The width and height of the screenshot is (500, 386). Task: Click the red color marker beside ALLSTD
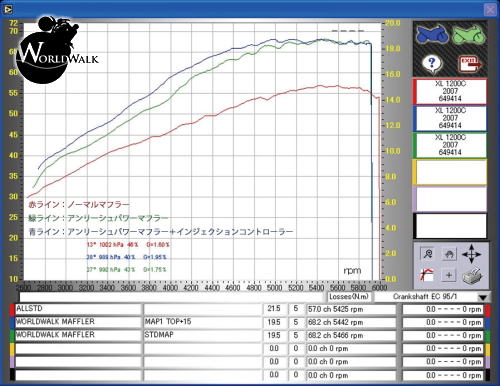(x=12, y=309)
